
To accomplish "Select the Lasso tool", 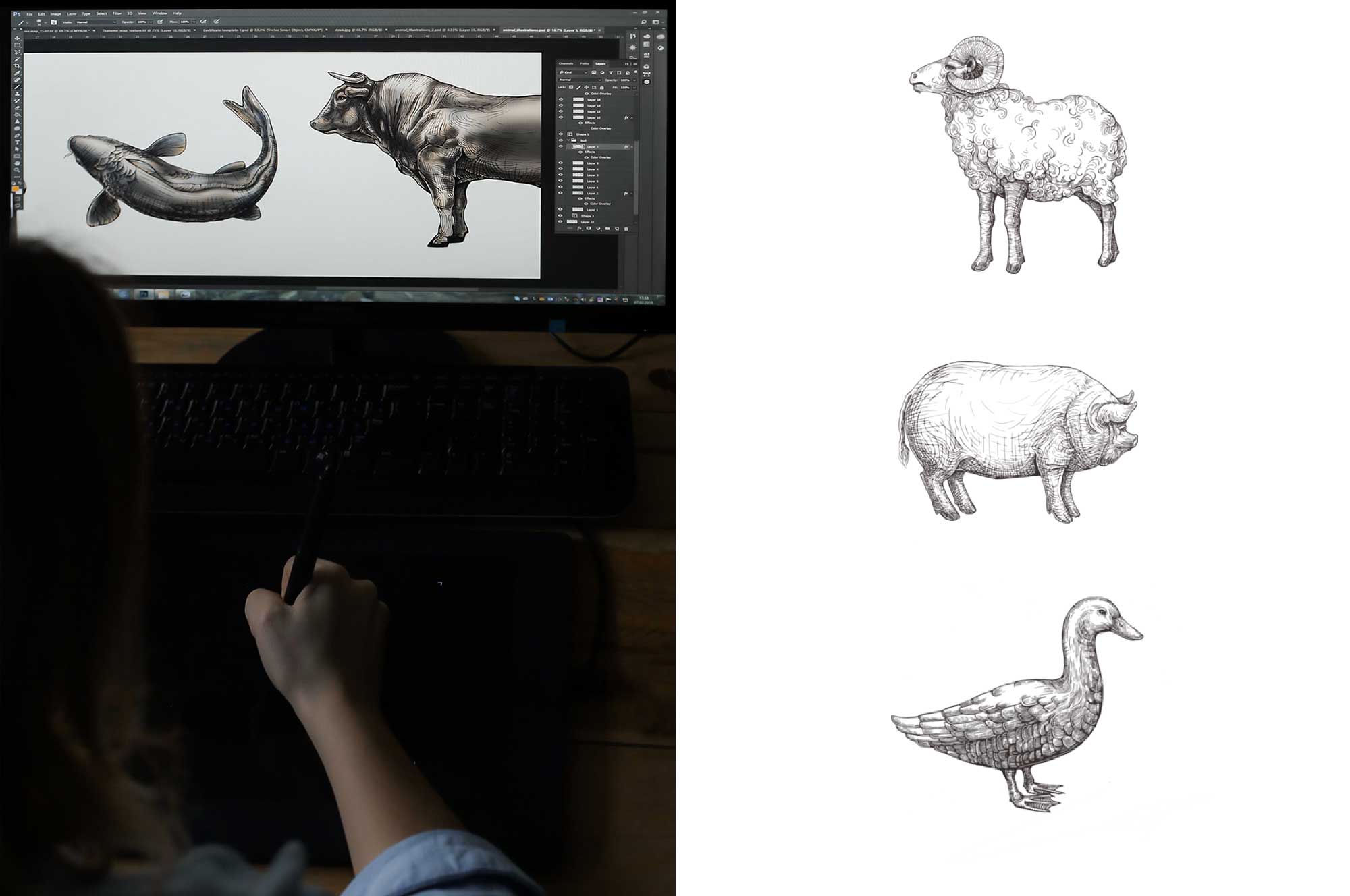I will click(x=17, y=52).
